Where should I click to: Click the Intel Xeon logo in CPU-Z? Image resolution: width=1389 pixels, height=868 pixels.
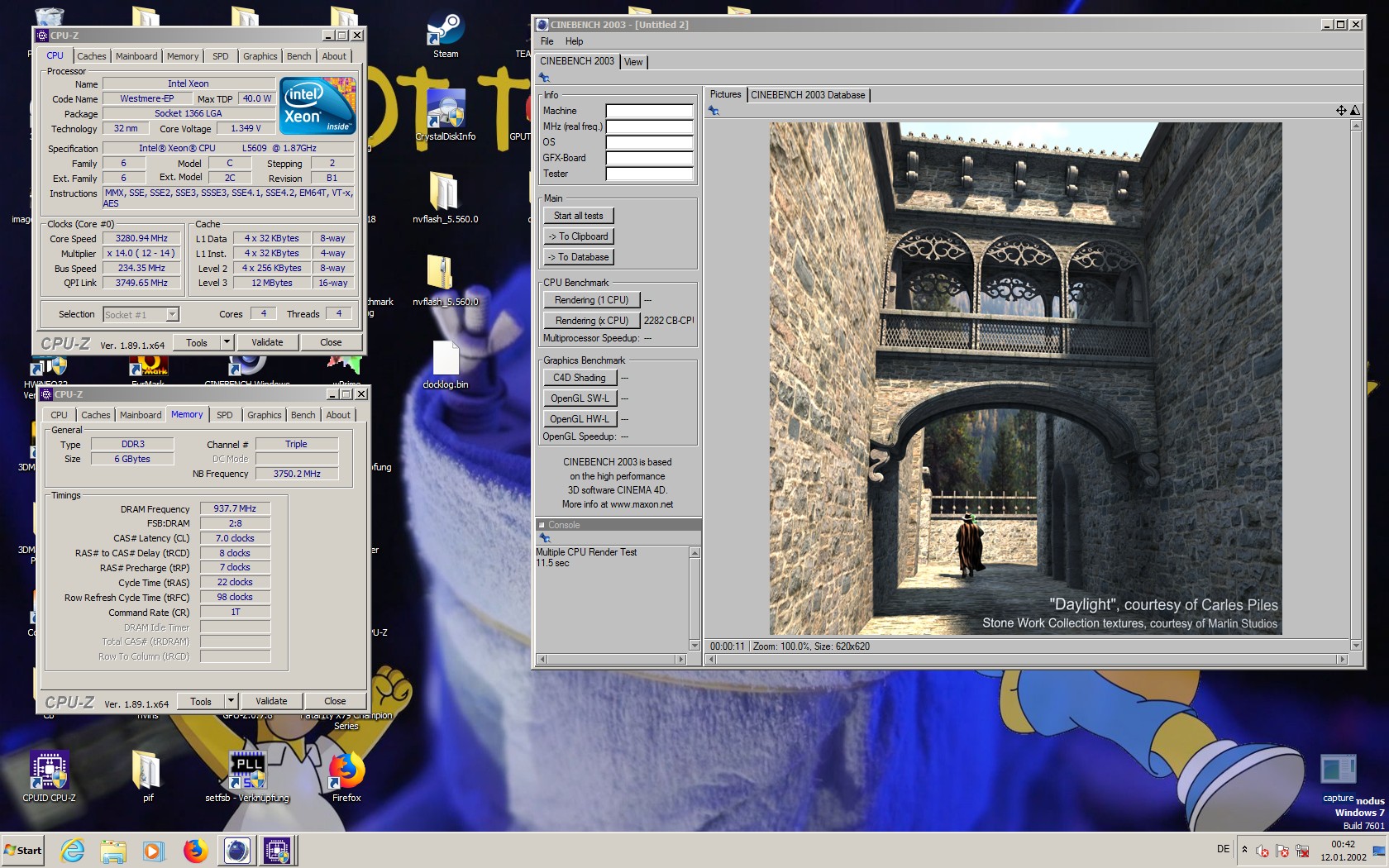(317, 105)
